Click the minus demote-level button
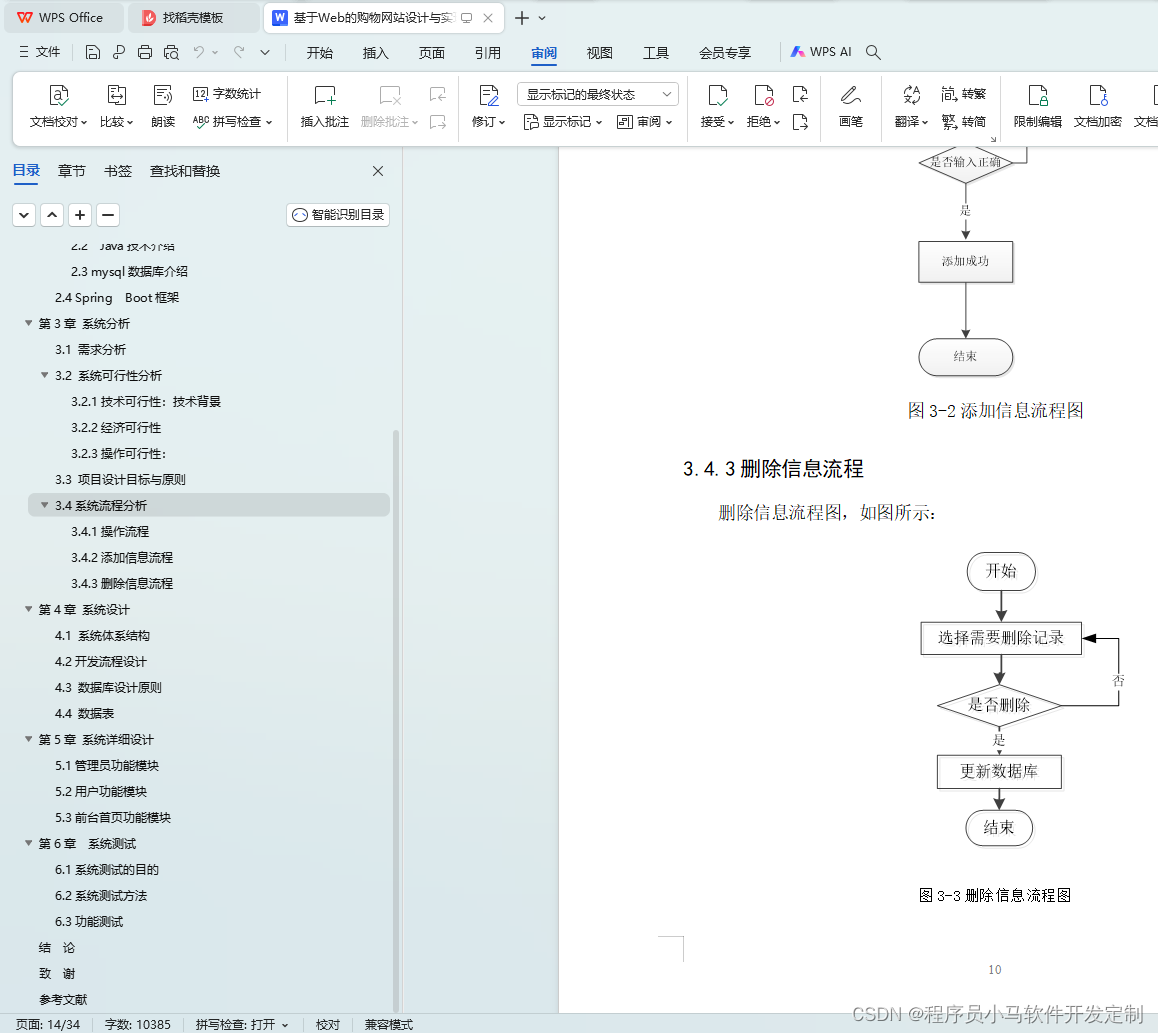This screenshot has width=1158, height=1033. point(108,215)
